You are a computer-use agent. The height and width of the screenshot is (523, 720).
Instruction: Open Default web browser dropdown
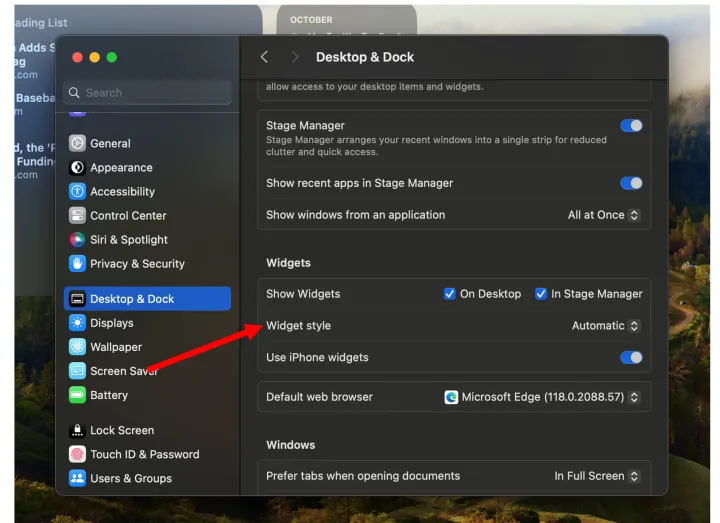tap(541, 397)
